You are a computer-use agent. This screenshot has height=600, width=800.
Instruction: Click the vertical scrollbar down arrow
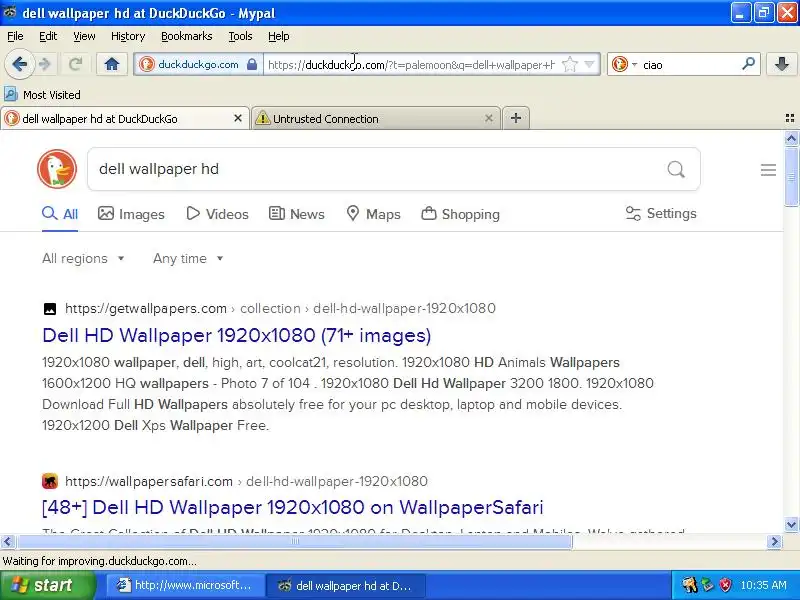pyautogui.click(x=791, y=524)
